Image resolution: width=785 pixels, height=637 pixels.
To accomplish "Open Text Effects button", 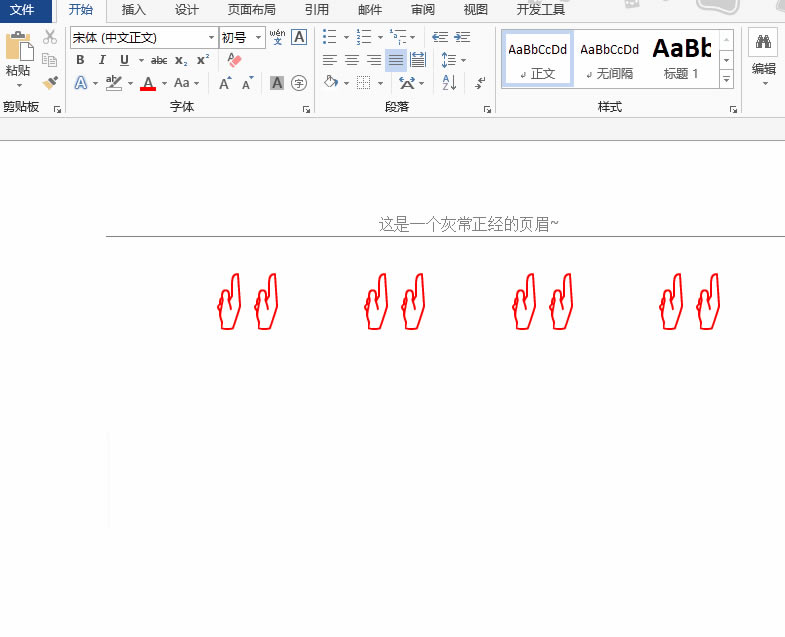I will (x=81, y=83).
